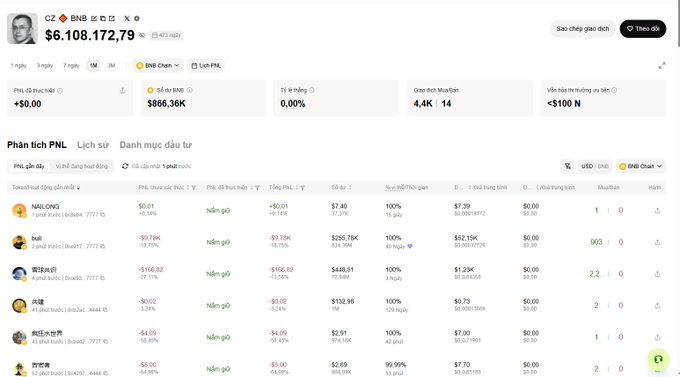The width and height of the screenshot is (680, 377).
Task: Copy contract address on the 43 phút trước row
Action: (105, 341)
